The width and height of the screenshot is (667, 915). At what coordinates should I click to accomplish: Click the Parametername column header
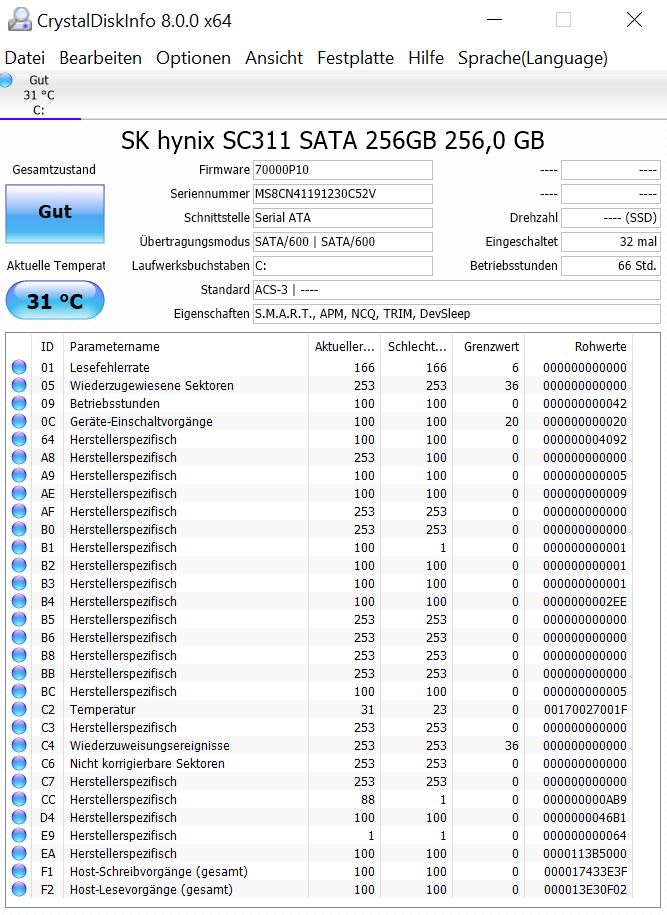point(186,347)
